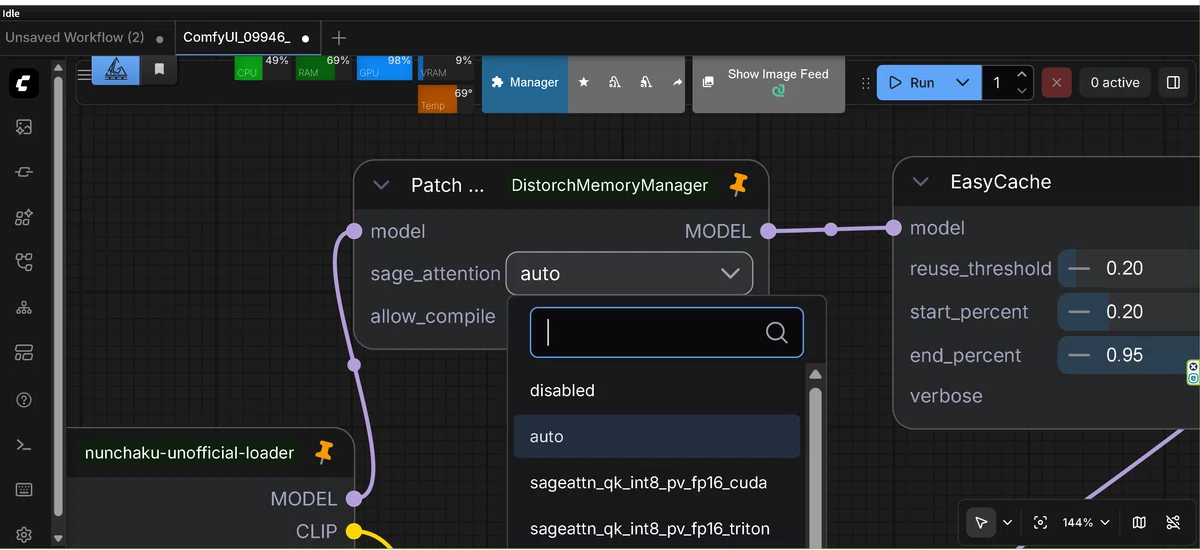Click the share arrow icon in Manager group
The image size is (1200, 550).
[x=677, y=83]
